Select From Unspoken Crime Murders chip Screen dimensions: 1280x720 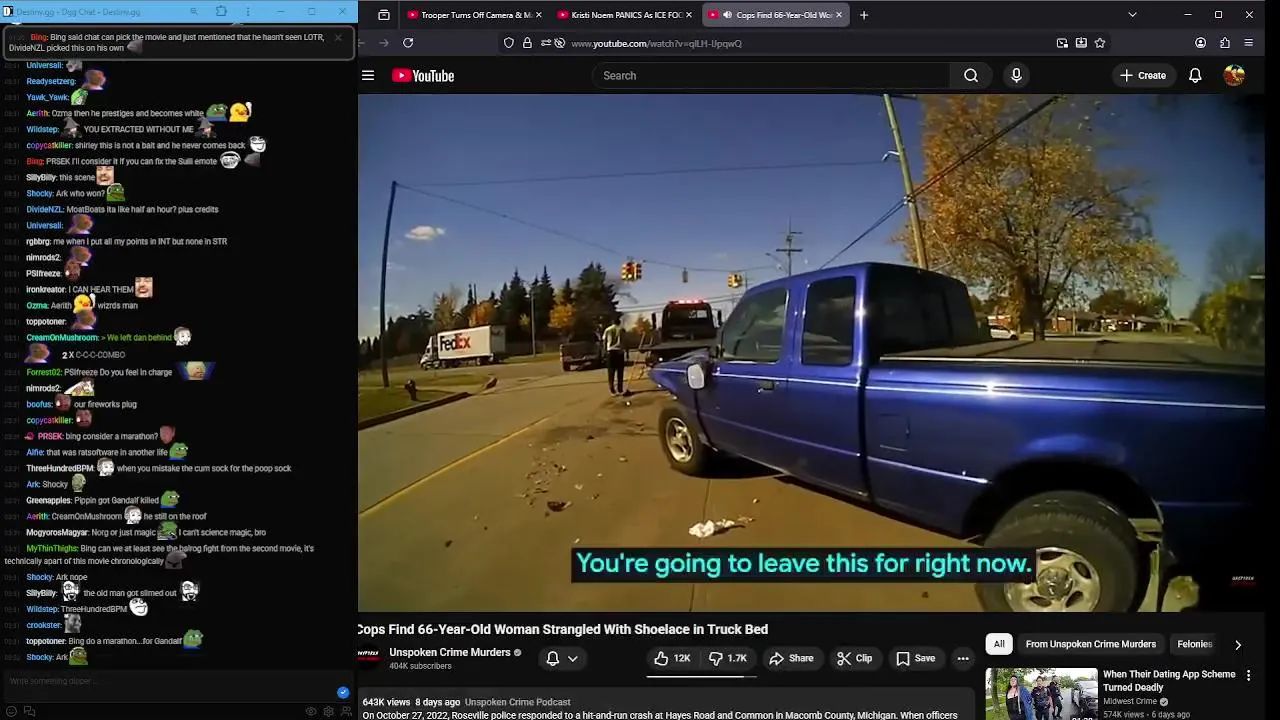pos(1091,644)
